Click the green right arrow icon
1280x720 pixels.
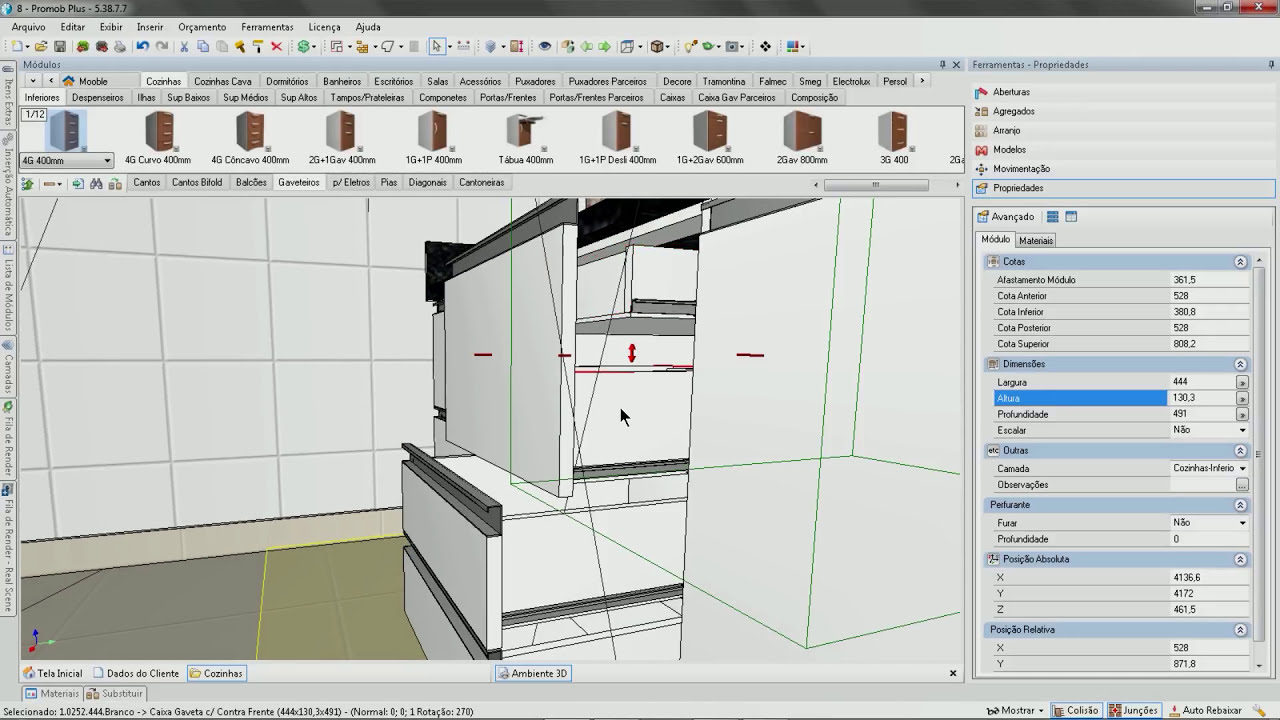(605, 46)
